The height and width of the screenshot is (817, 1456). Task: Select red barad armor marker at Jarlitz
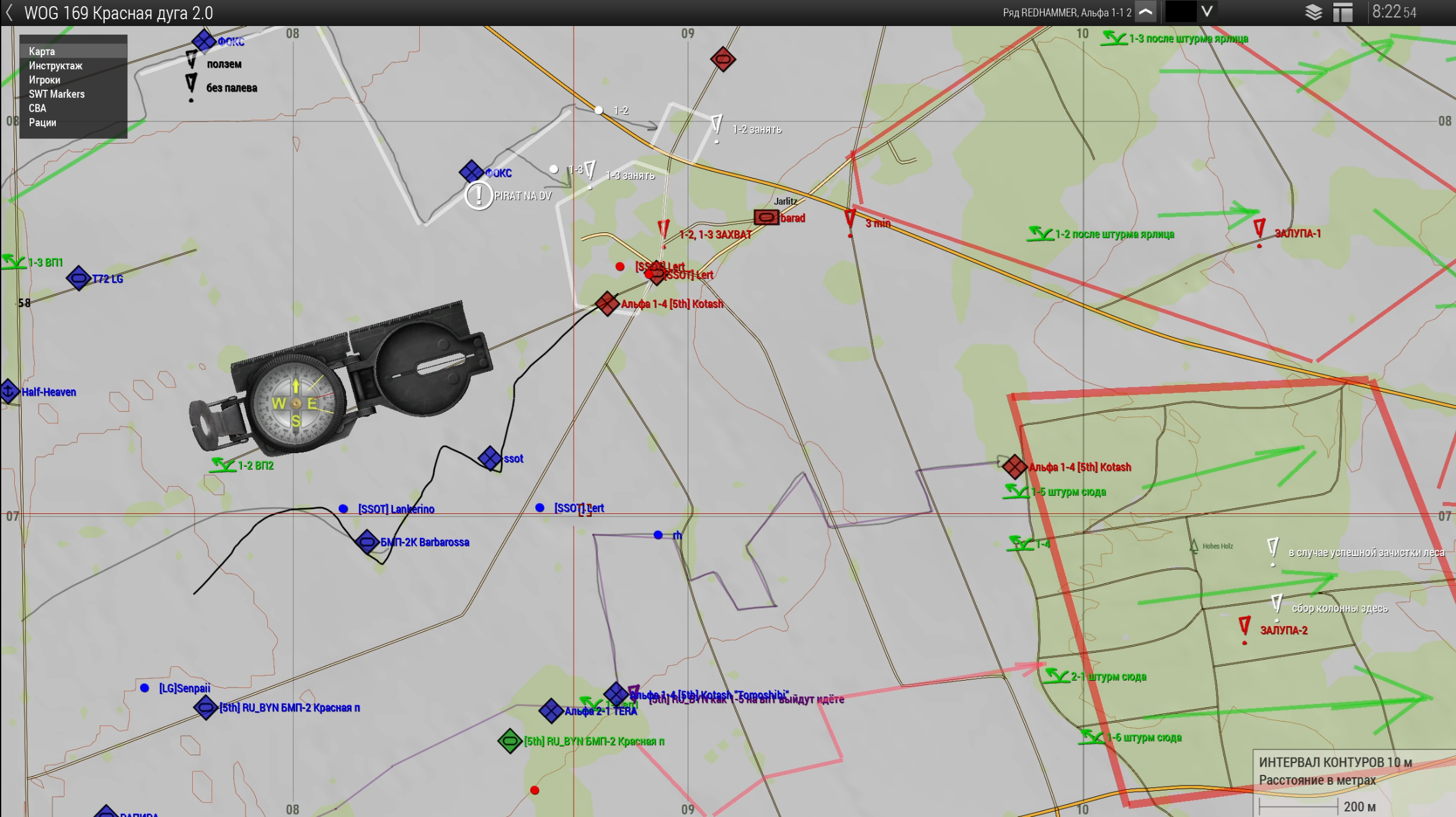click(766, 218)
